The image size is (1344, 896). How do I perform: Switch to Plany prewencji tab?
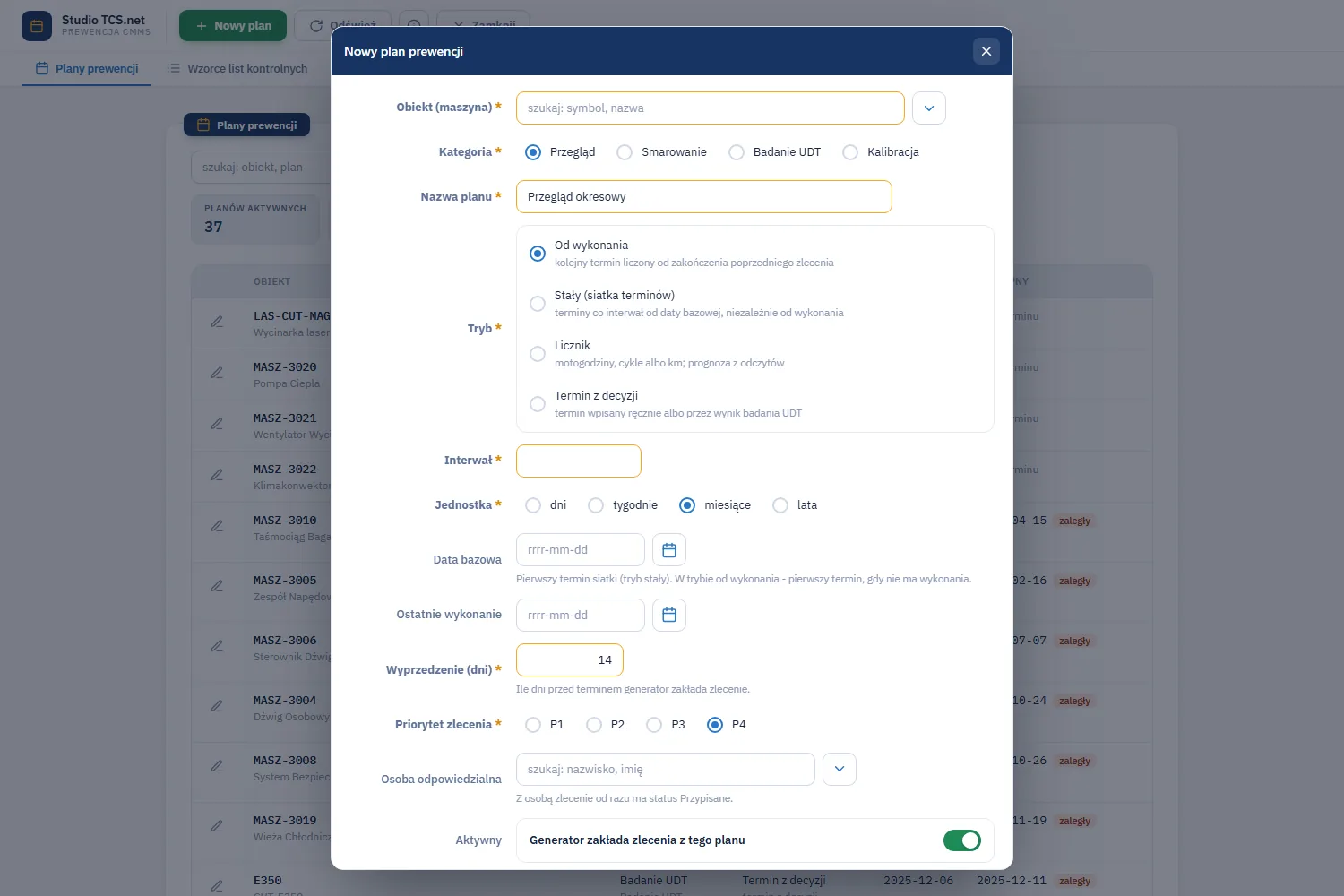coord(87,69)
